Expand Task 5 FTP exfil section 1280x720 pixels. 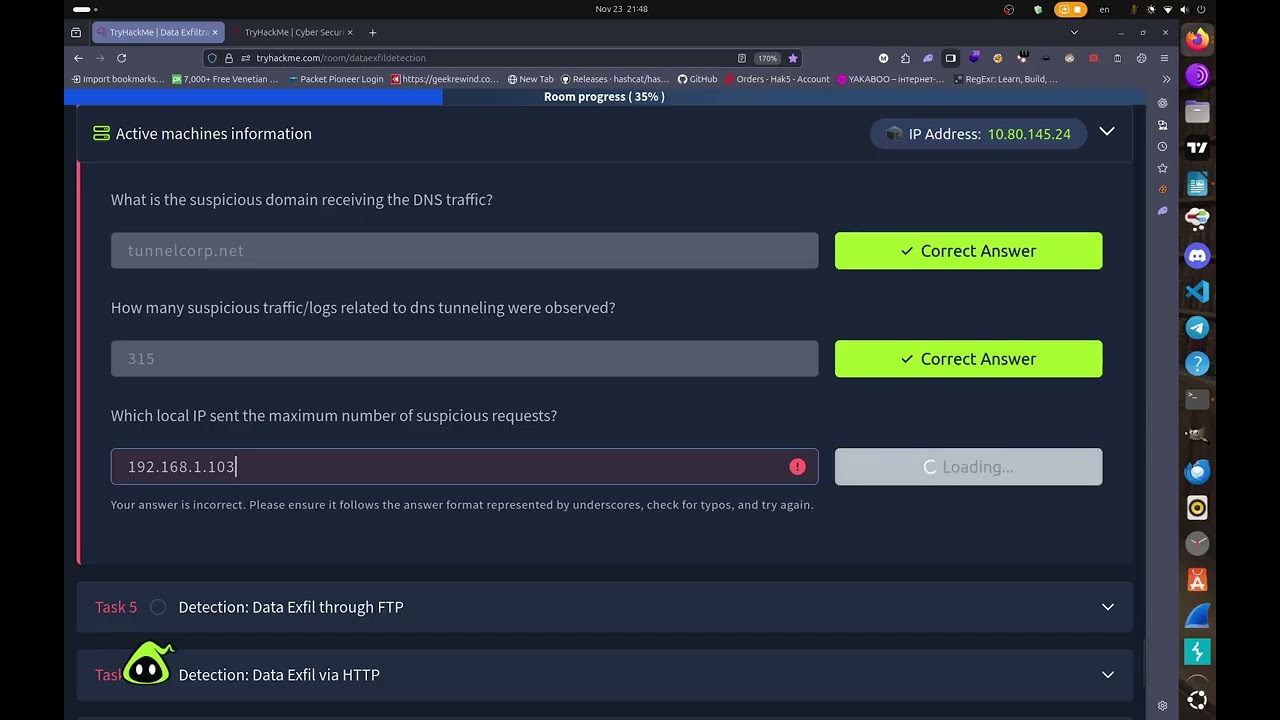coord(1107,607)
